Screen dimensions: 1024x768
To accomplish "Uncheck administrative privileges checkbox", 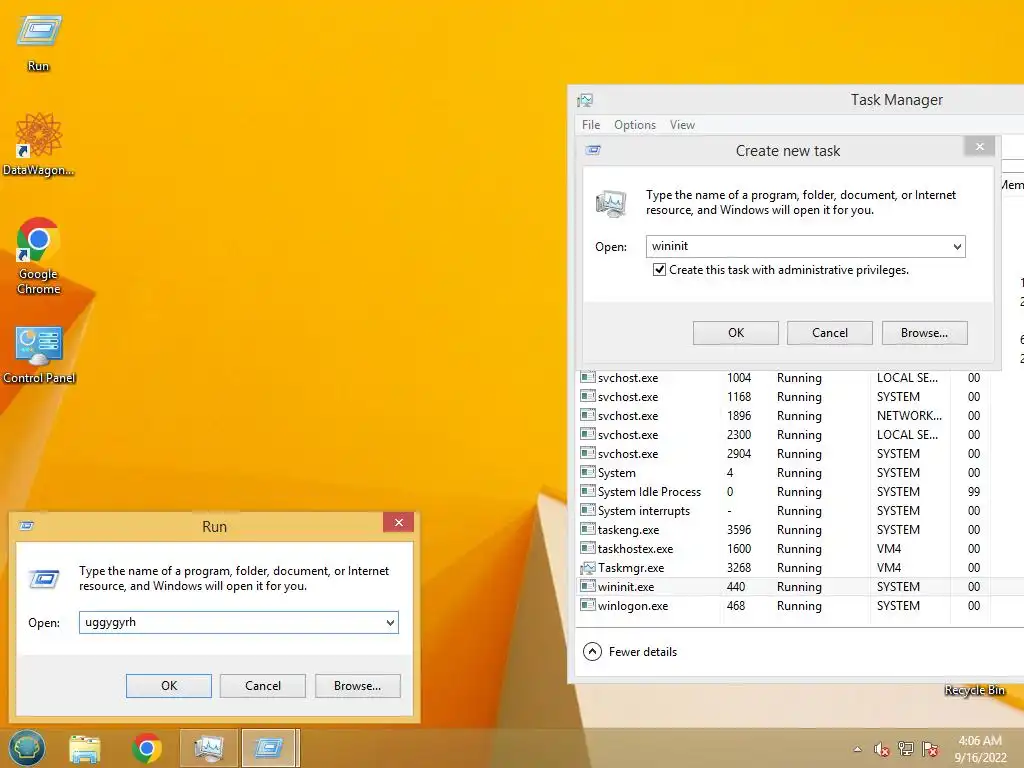I will point(660,270).
